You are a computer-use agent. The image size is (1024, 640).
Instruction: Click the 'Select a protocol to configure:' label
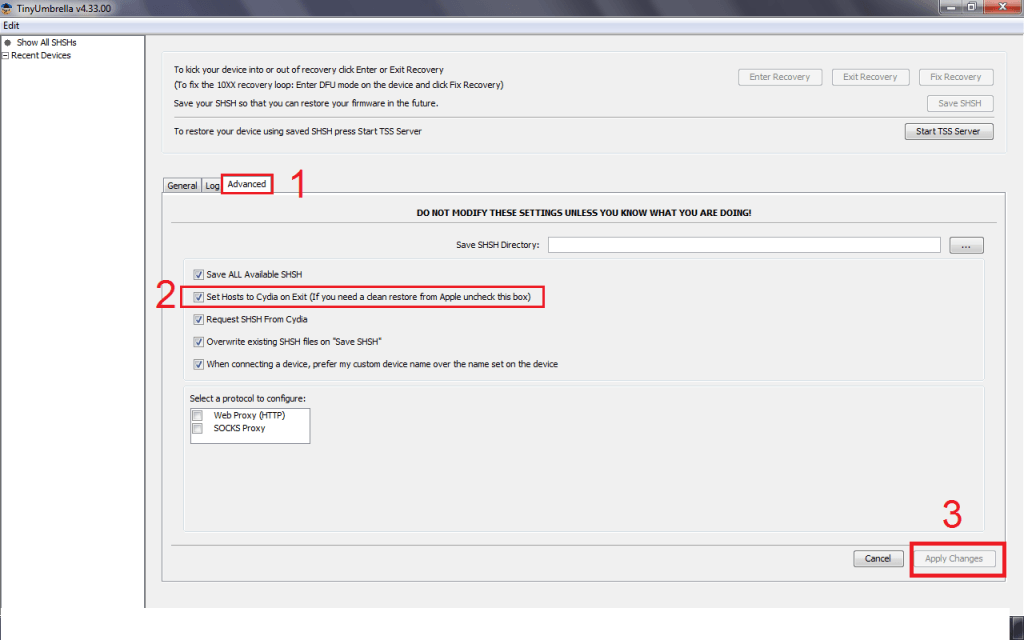248,398
